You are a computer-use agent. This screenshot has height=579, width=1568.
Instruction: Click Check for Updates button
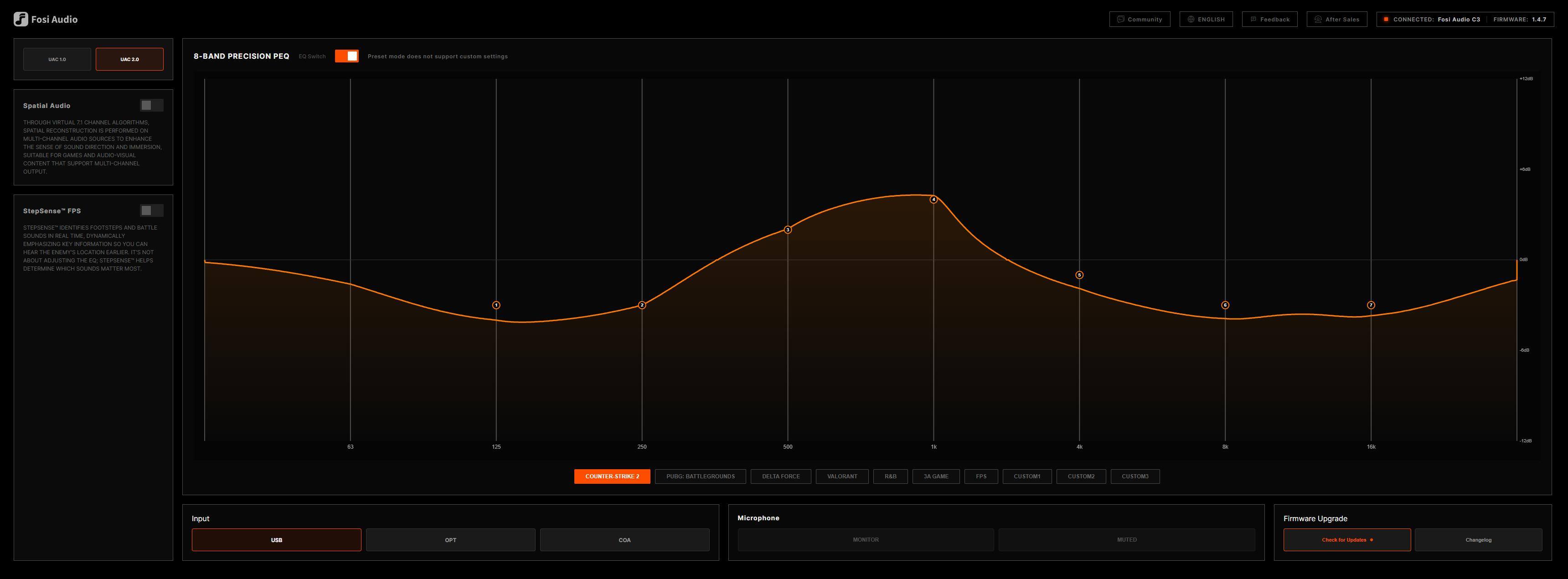[x=1347, y=540]
